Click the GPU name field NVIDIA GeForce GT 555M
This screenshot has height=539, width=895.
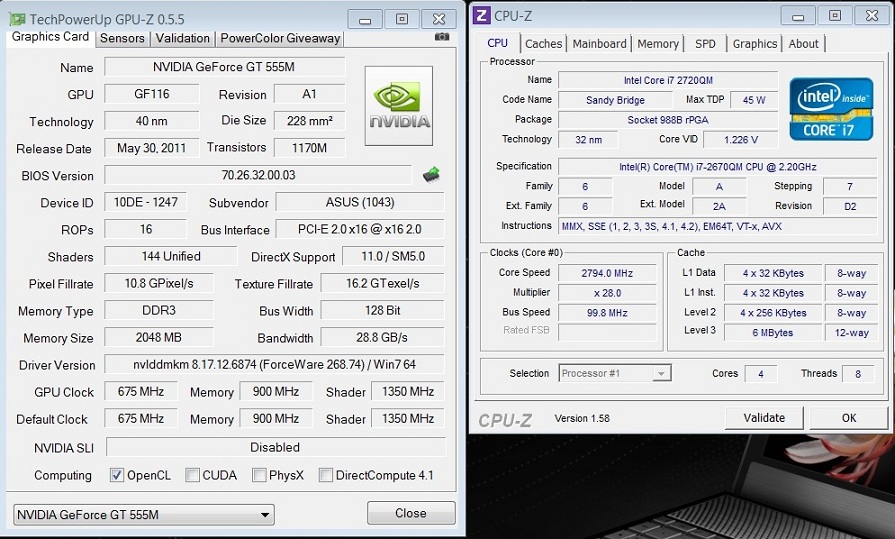224,67
